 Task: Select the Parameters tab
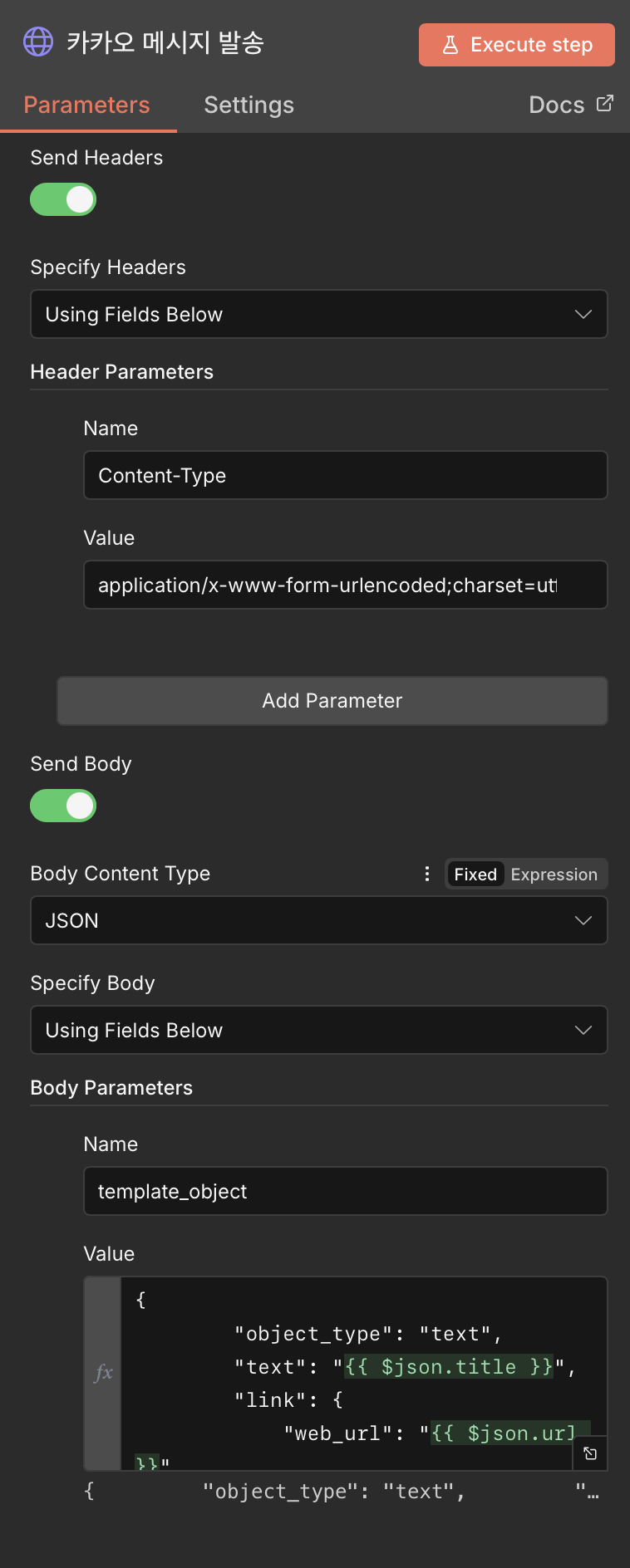(86, 105)
